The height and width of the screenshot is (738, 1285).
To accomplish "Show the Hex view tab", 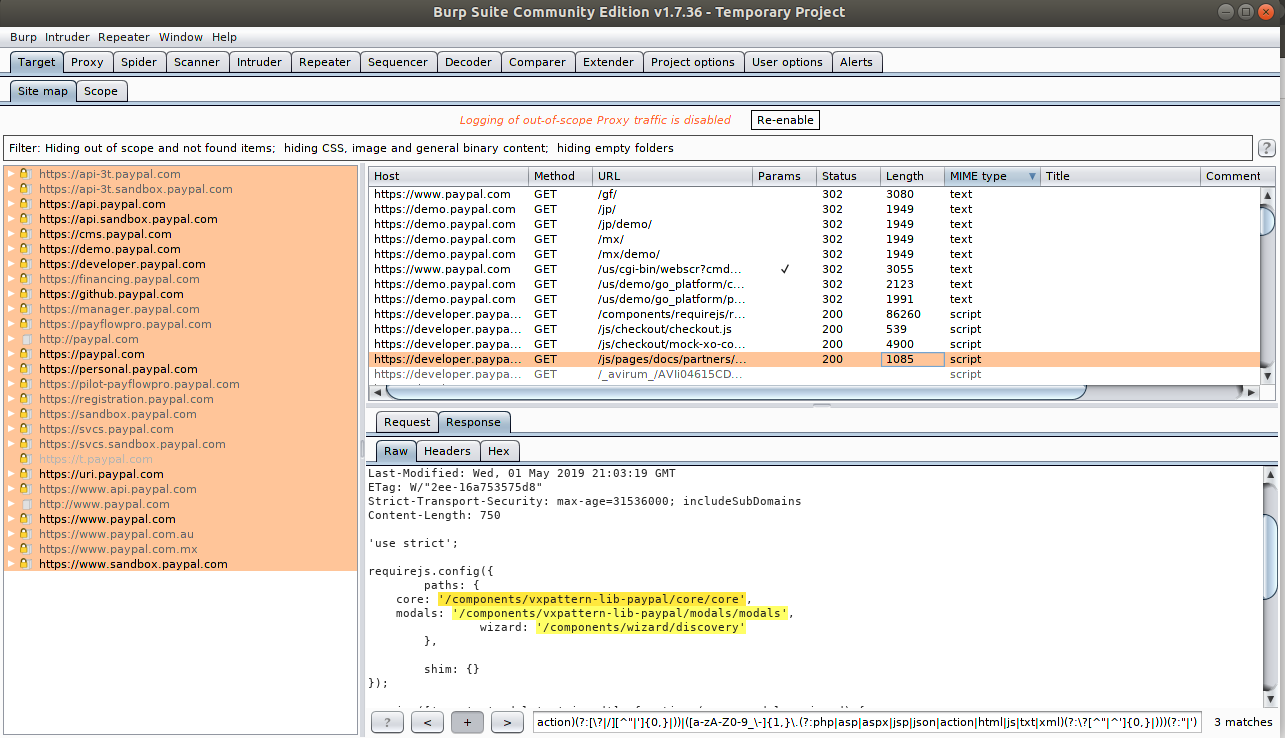I will (499, 451).
